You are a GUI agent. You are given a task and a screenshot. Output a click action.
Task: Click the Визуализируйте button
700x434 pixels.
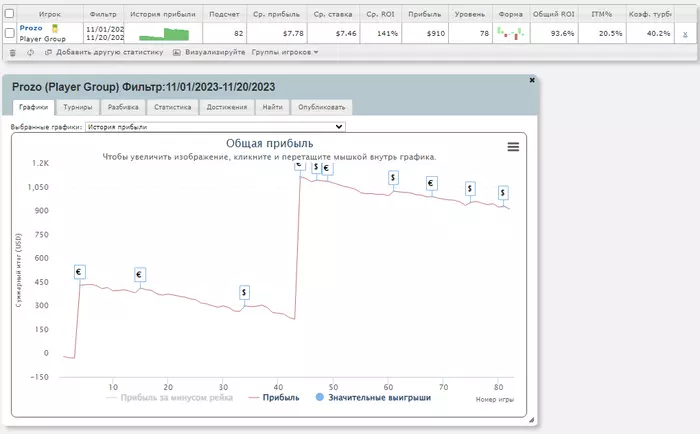[x=209, y=52]
